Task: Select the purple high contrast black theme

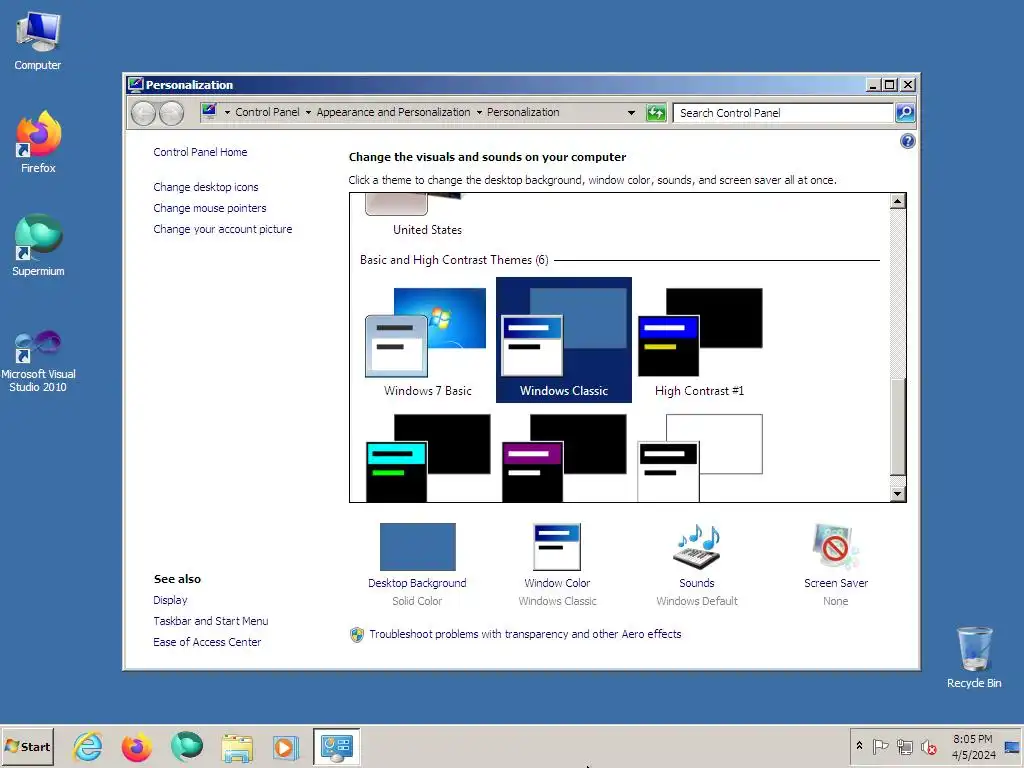Action: point(564,458)
